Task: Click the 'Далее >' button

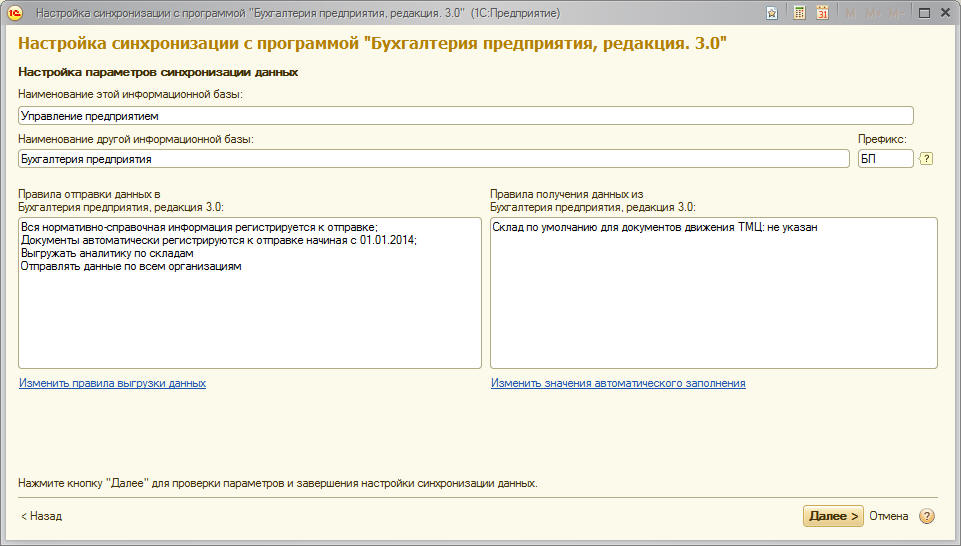Action: pos(832,516)
